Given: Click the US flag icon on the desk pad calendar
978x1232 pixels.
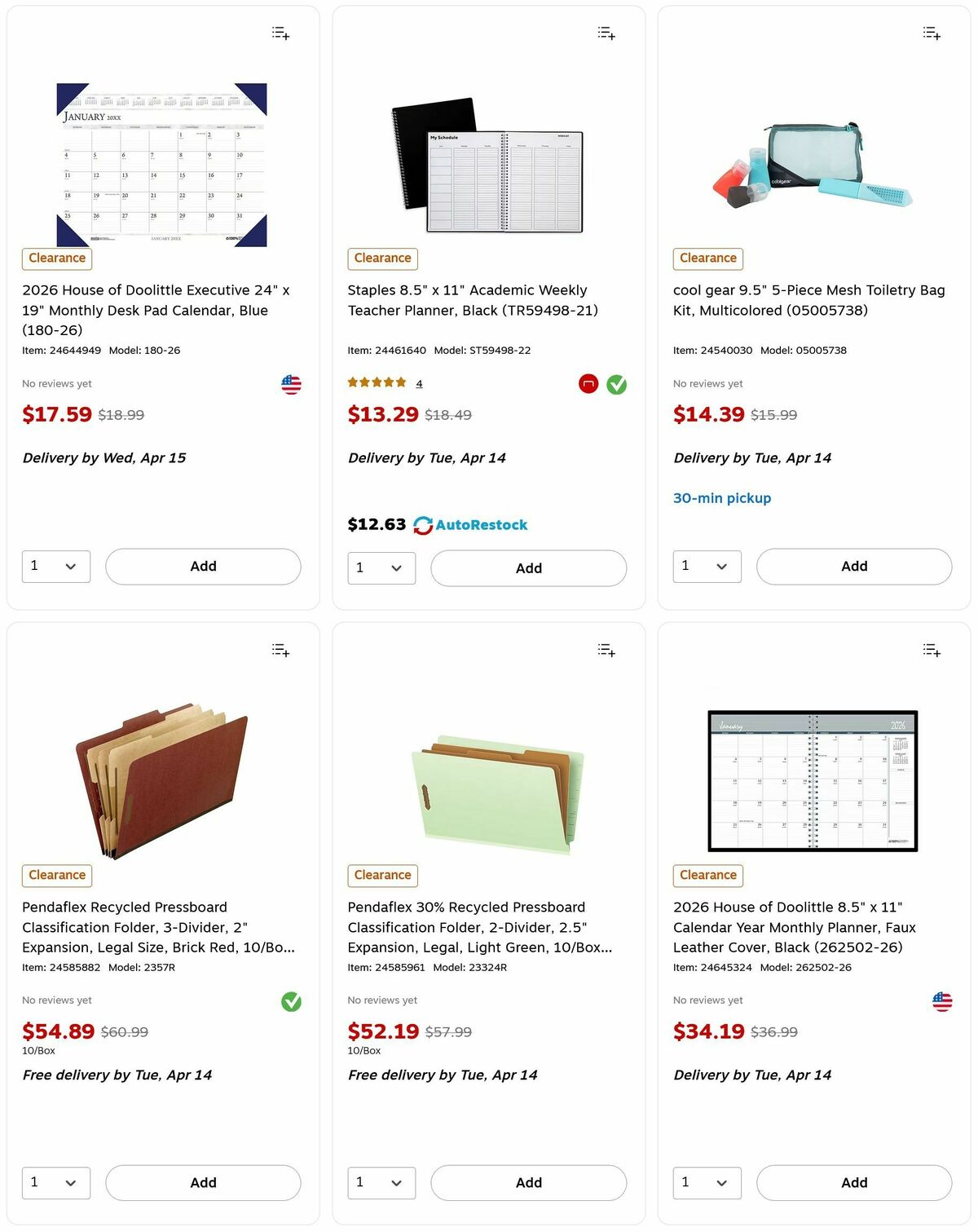Looking at the screenshot, I should (x=291, y=384).
